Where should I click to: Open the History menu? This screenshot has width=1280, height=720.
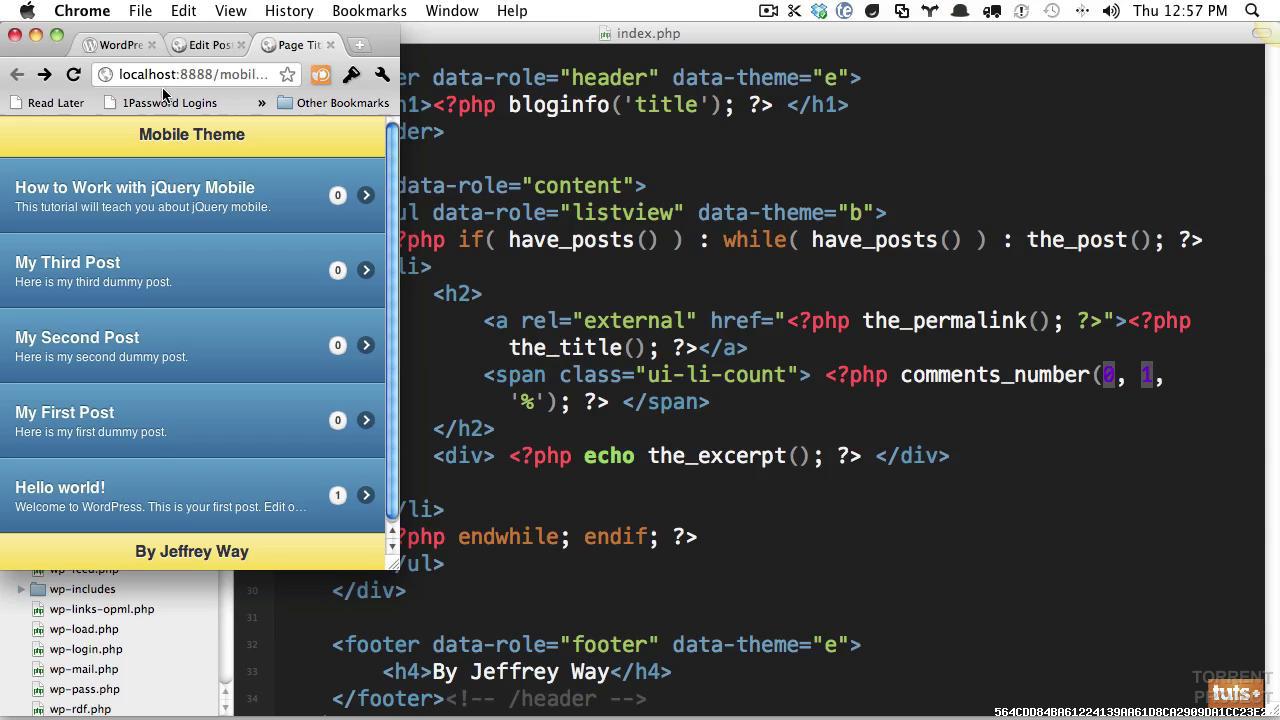coord(288,11)
